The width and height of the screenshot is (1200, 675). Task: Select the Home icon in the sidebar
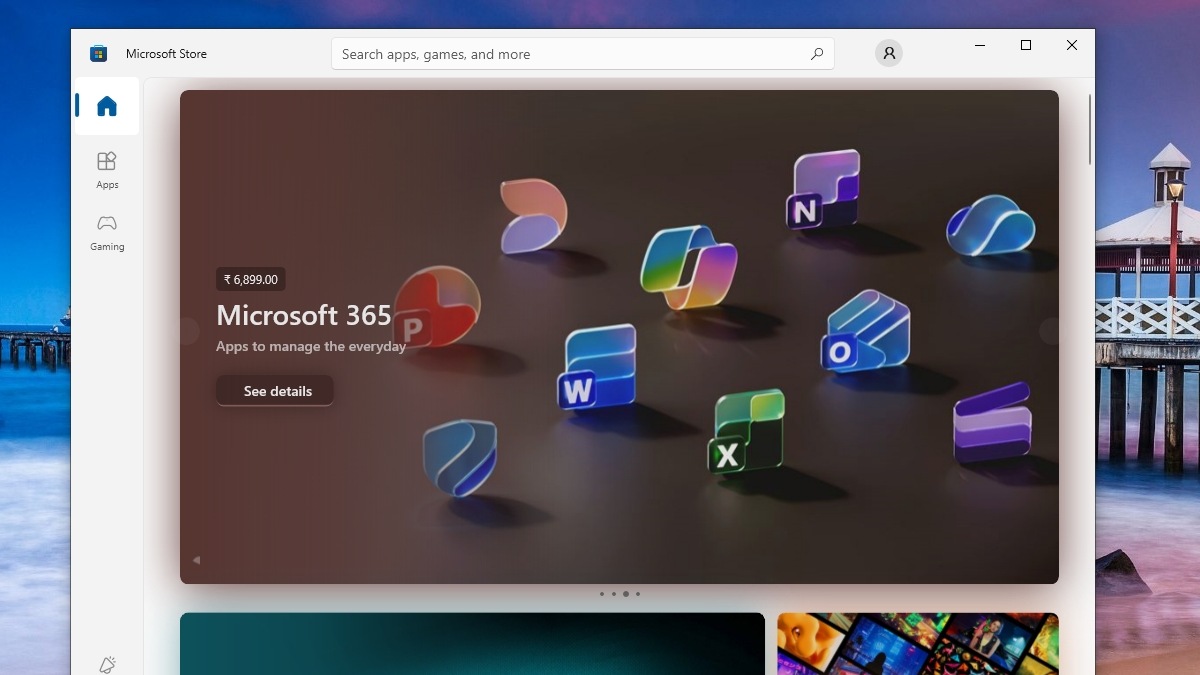pyautogui.click(x=107, y=104)
